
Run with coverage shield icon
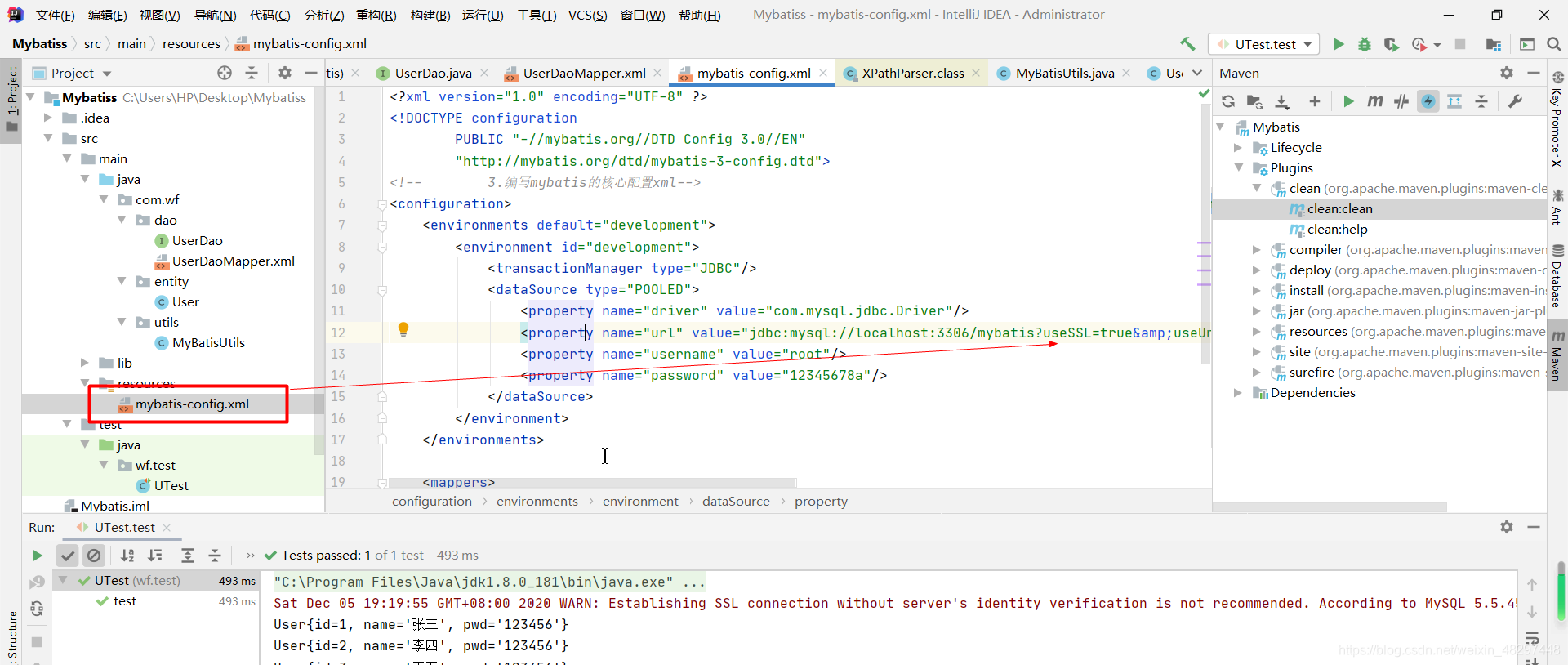(x=1392, y=44)
